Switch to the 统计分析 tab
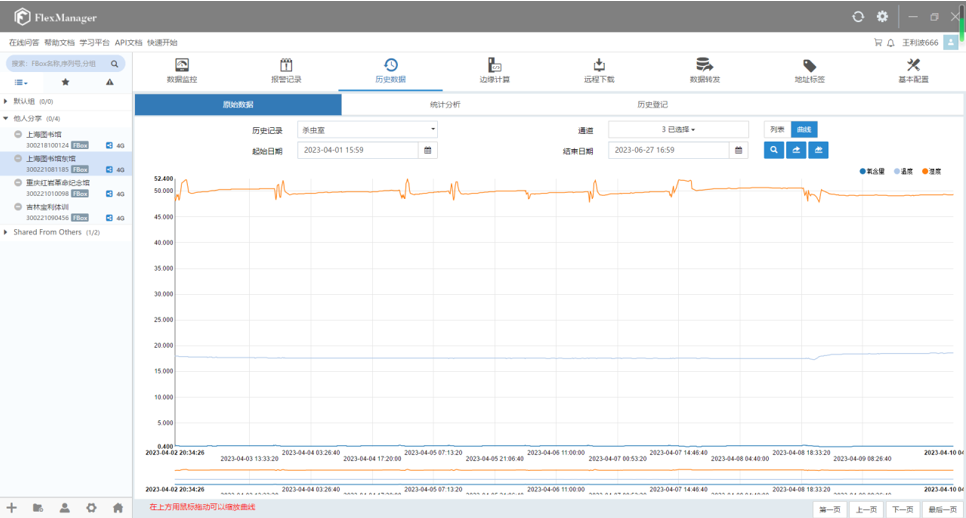The width and height of the screenshot is (966, 518). pos(445,104)
